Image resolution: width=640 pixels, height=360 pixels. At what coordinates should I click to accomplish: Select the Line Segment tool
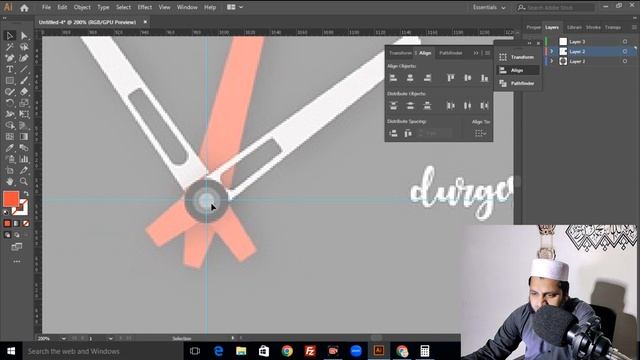pyautogui.click(x=24, y=69)
